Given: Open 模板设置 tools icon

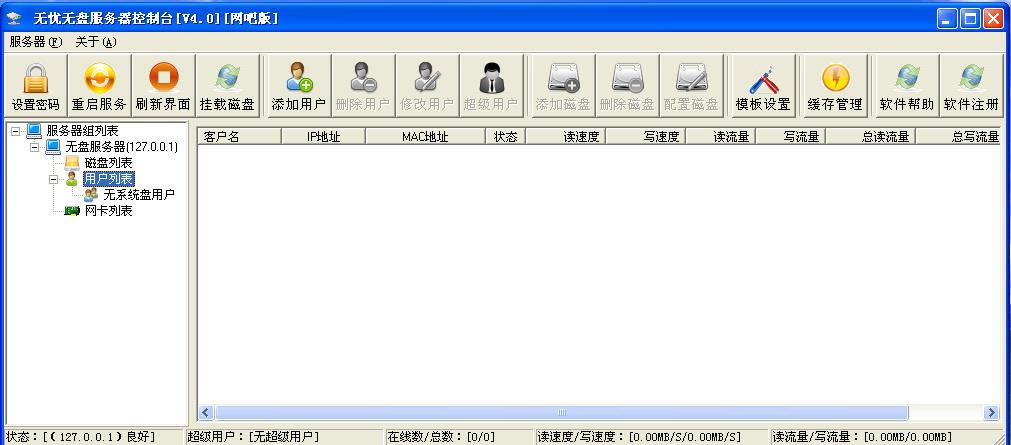Looking at the screenshot, I should pos(763,78).
